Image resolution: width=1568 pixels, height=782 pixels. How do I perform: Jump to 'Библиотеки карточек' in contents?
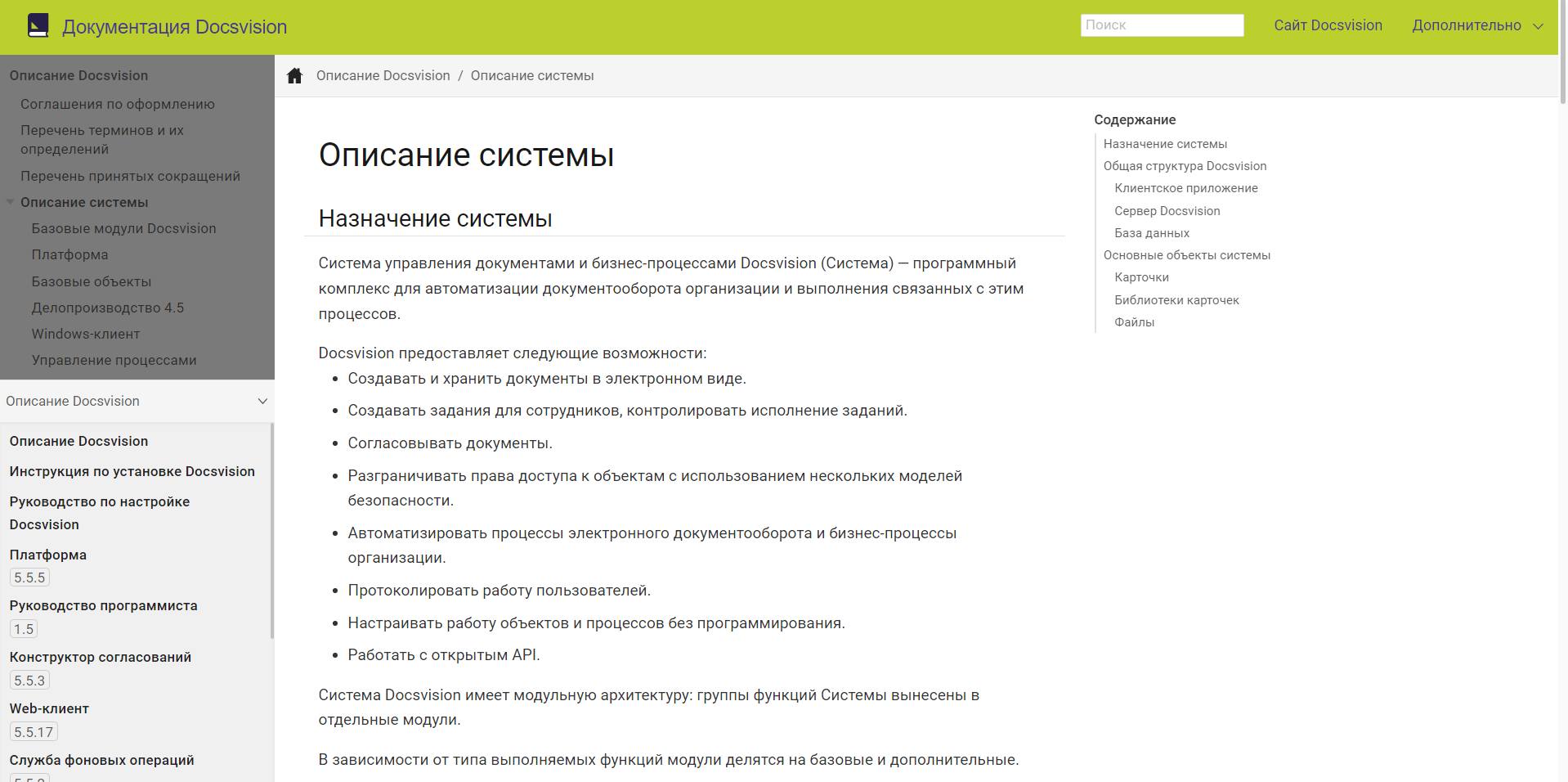(1176, 300)
